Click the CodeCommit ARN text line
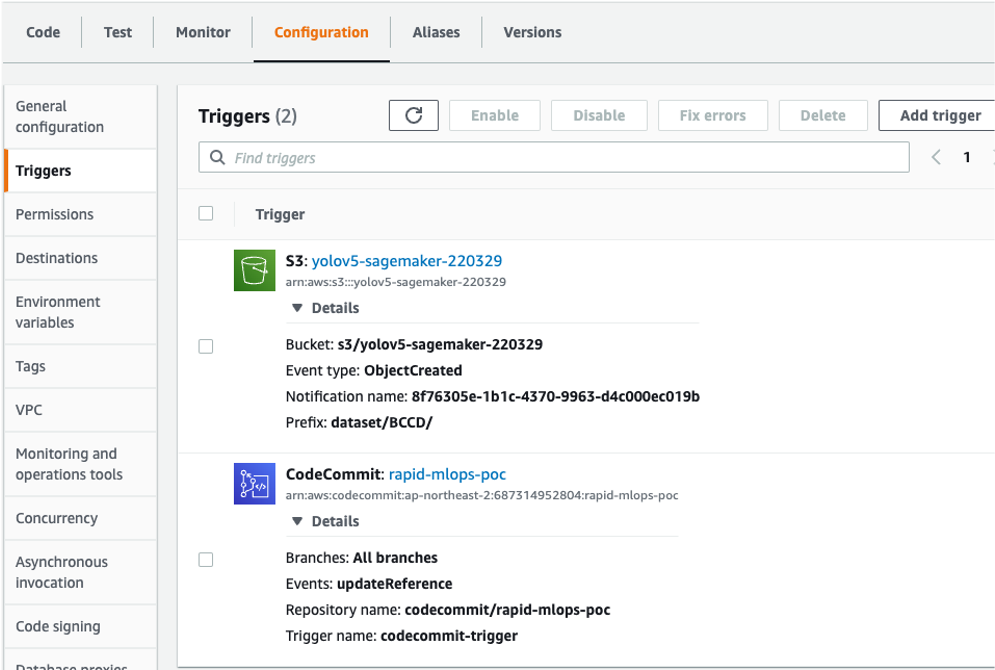995x670 pixels. tap(482, 495)
